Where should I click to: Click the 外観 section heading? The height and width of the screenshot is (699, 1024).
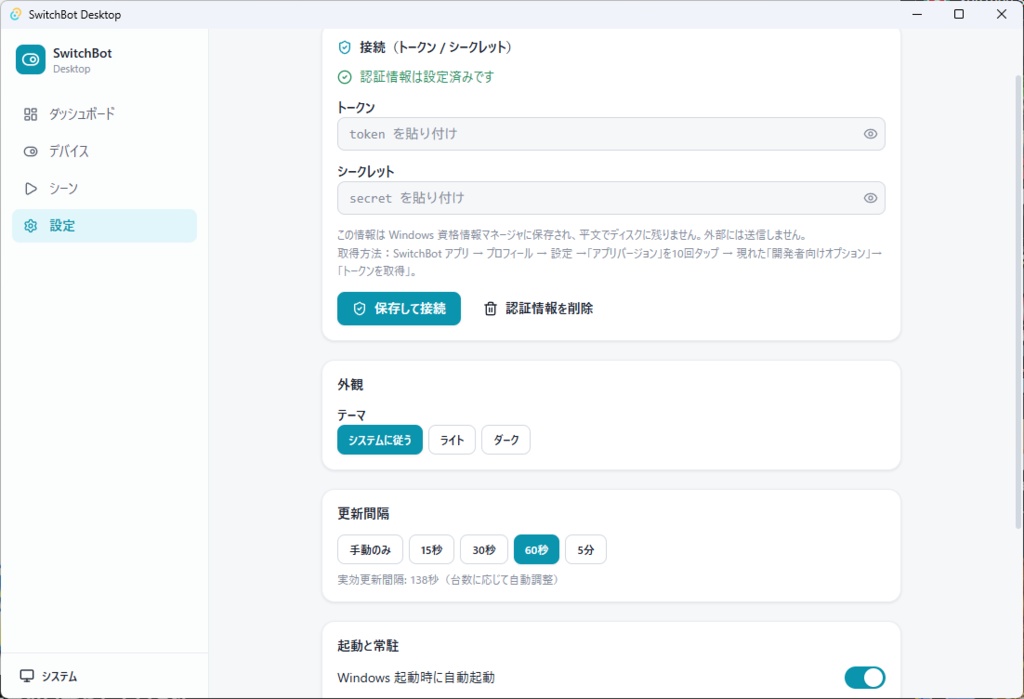point(350,385)
